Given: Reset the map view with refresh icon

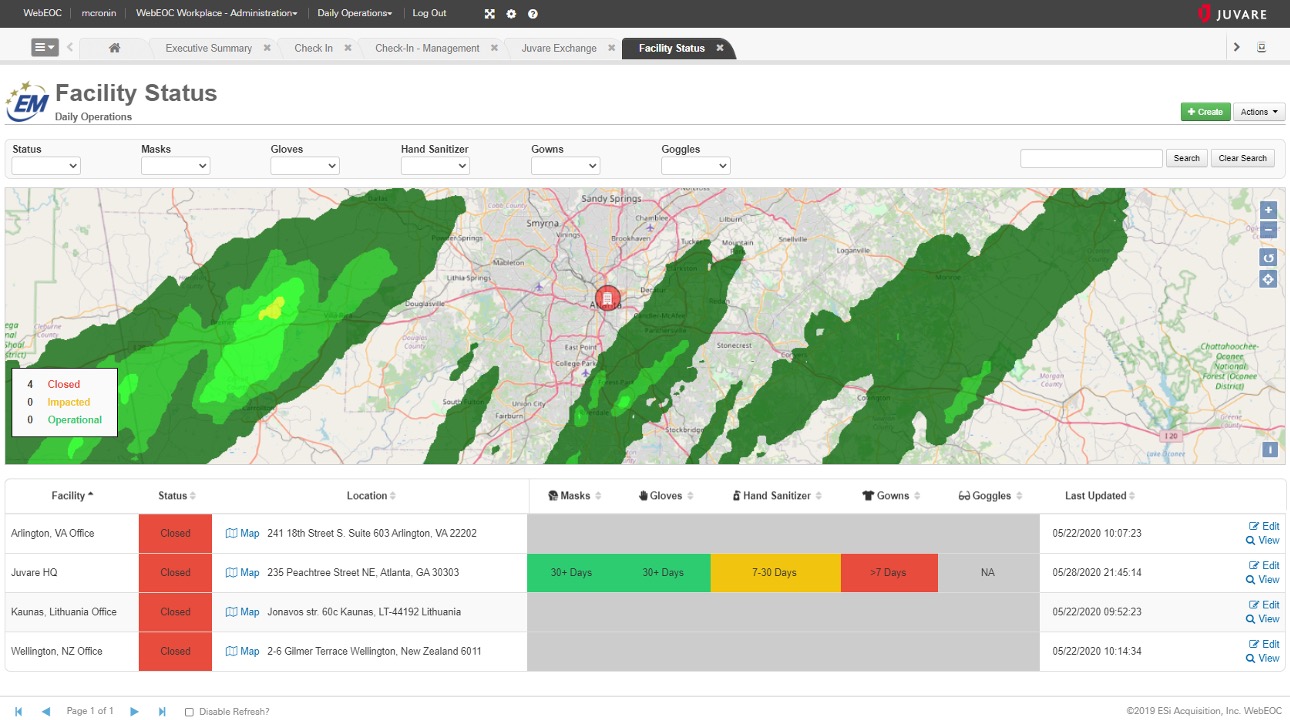Looking at the screenshot, I should (1268, 258).
